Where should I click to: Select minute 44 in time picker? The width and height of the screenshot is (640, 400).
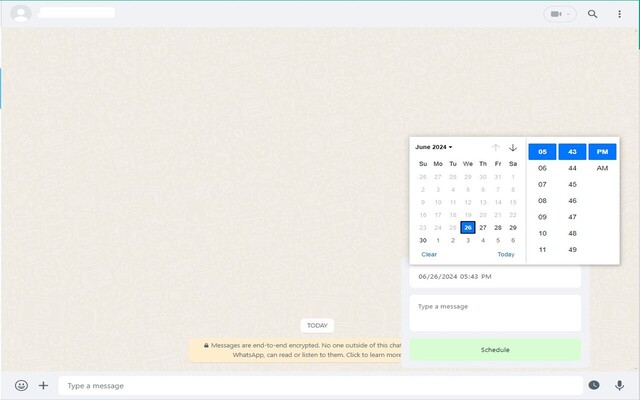[x=572, y=168]
